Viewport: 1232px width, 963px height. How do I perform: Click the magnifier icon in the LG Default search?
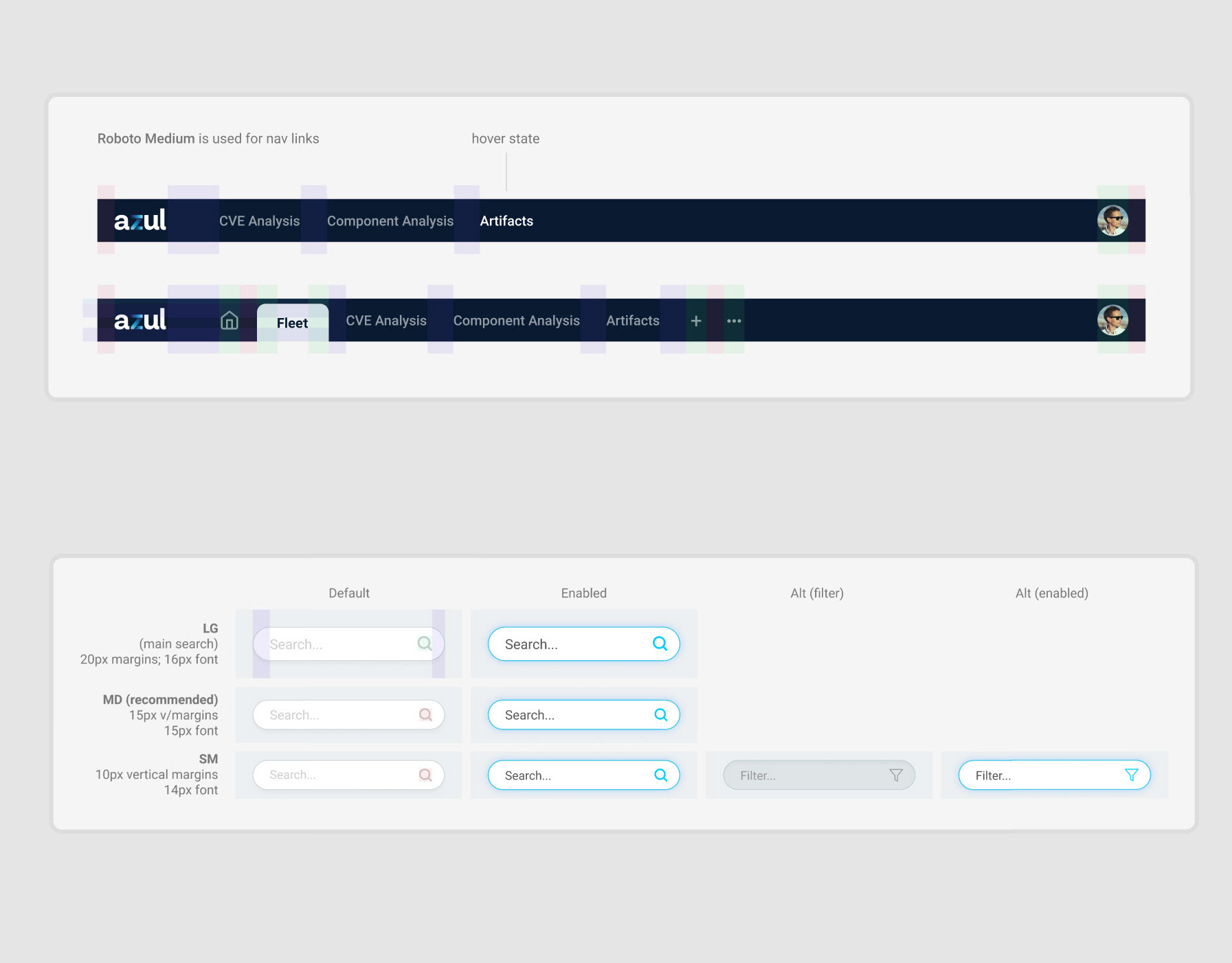coord(425,644)
